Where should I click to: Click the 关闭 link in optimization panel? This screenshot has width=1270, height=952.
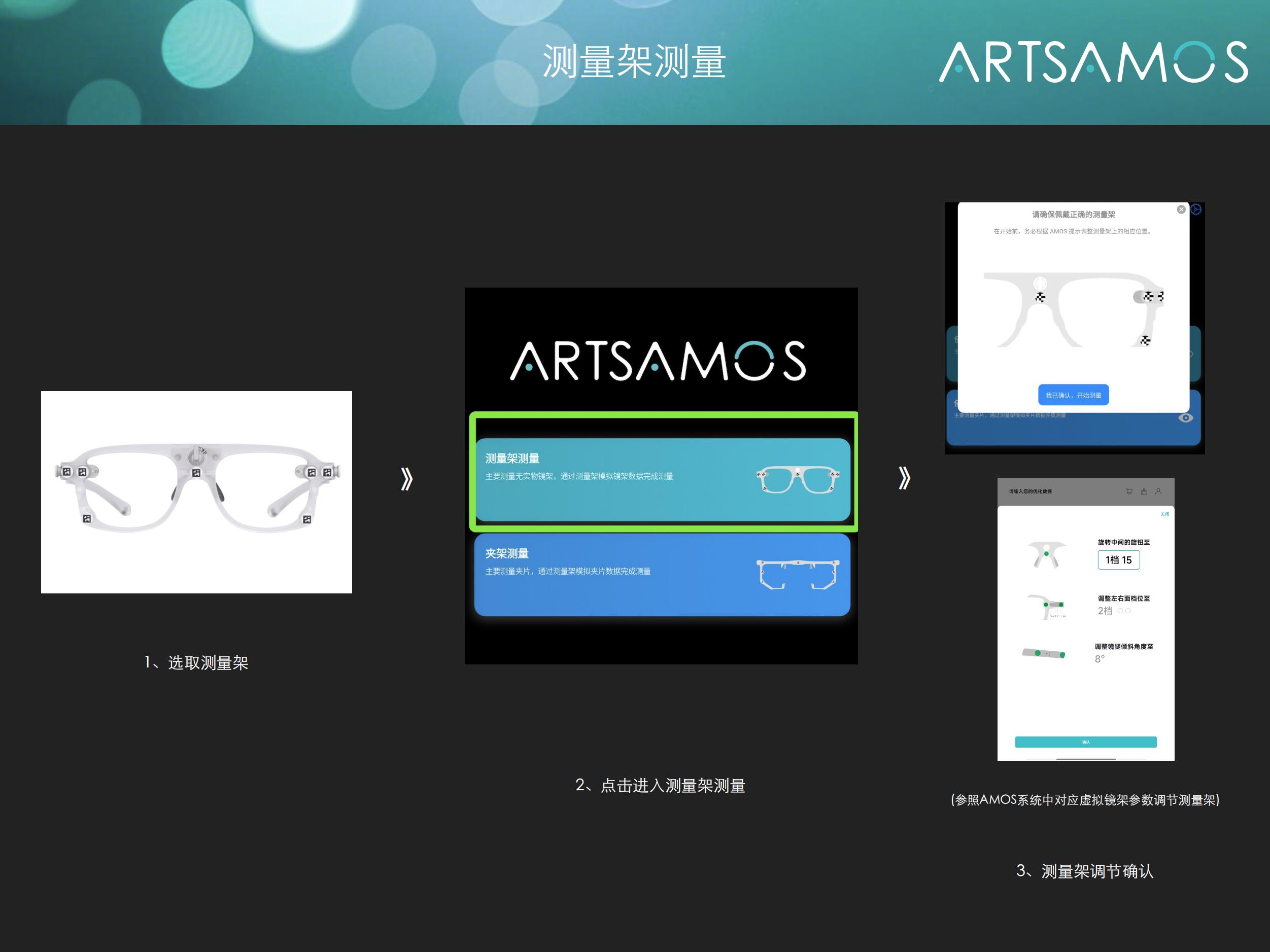pos(1164,514)
